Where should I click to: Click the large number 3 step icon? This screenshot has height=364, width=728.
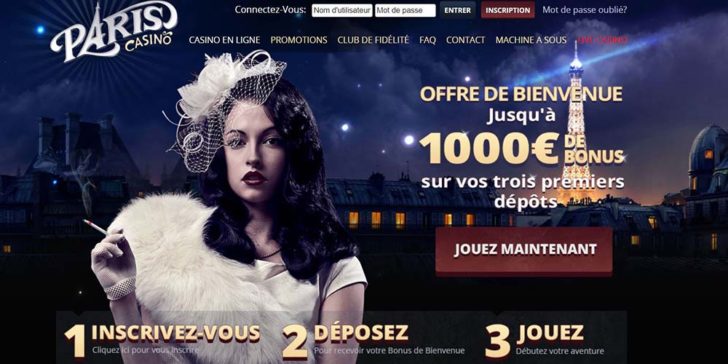(497, 342)
